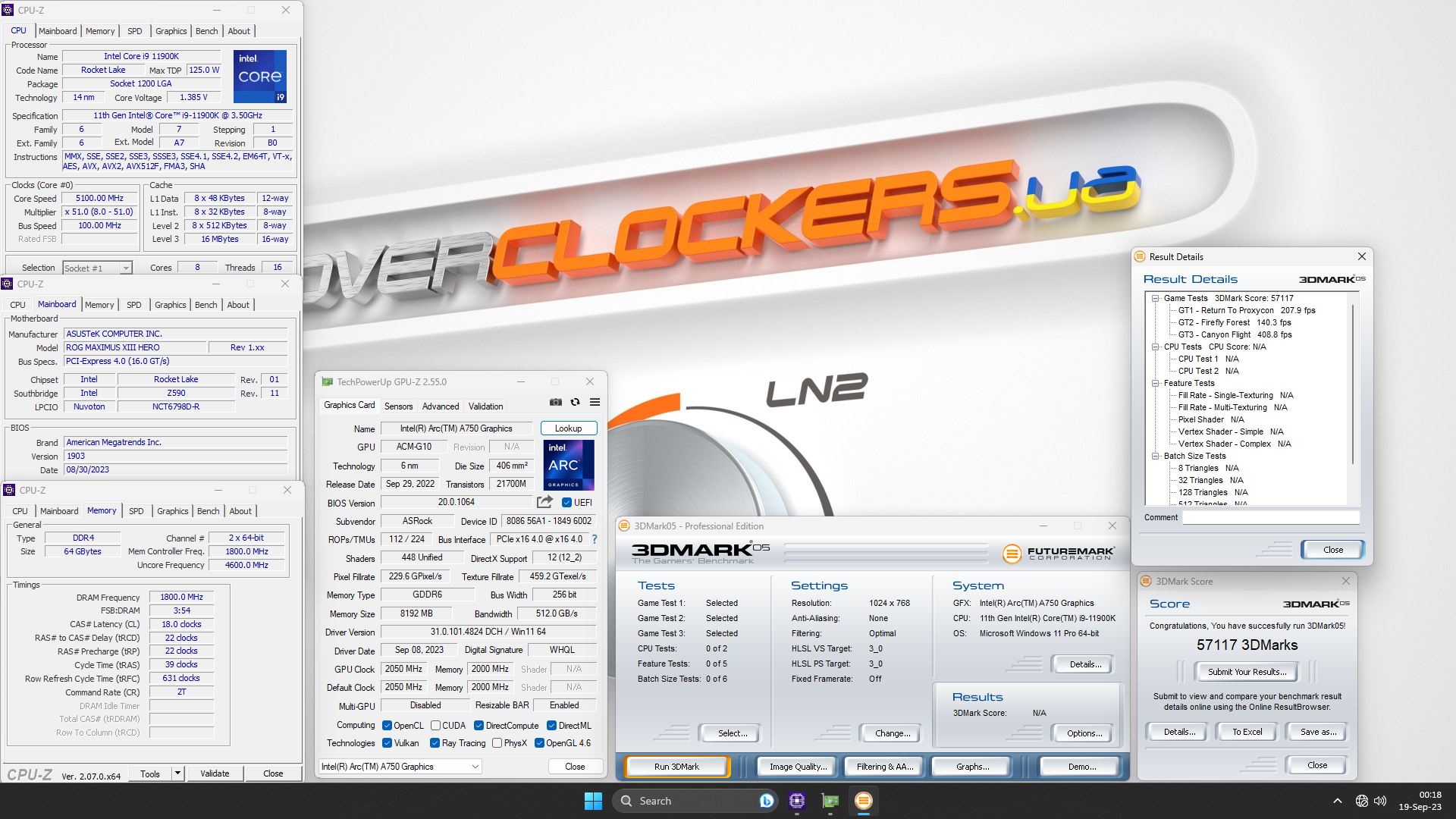Open the Validation tab in GPU-Z
Viewport: 1456px width, 819px height.
coord(485,406)
